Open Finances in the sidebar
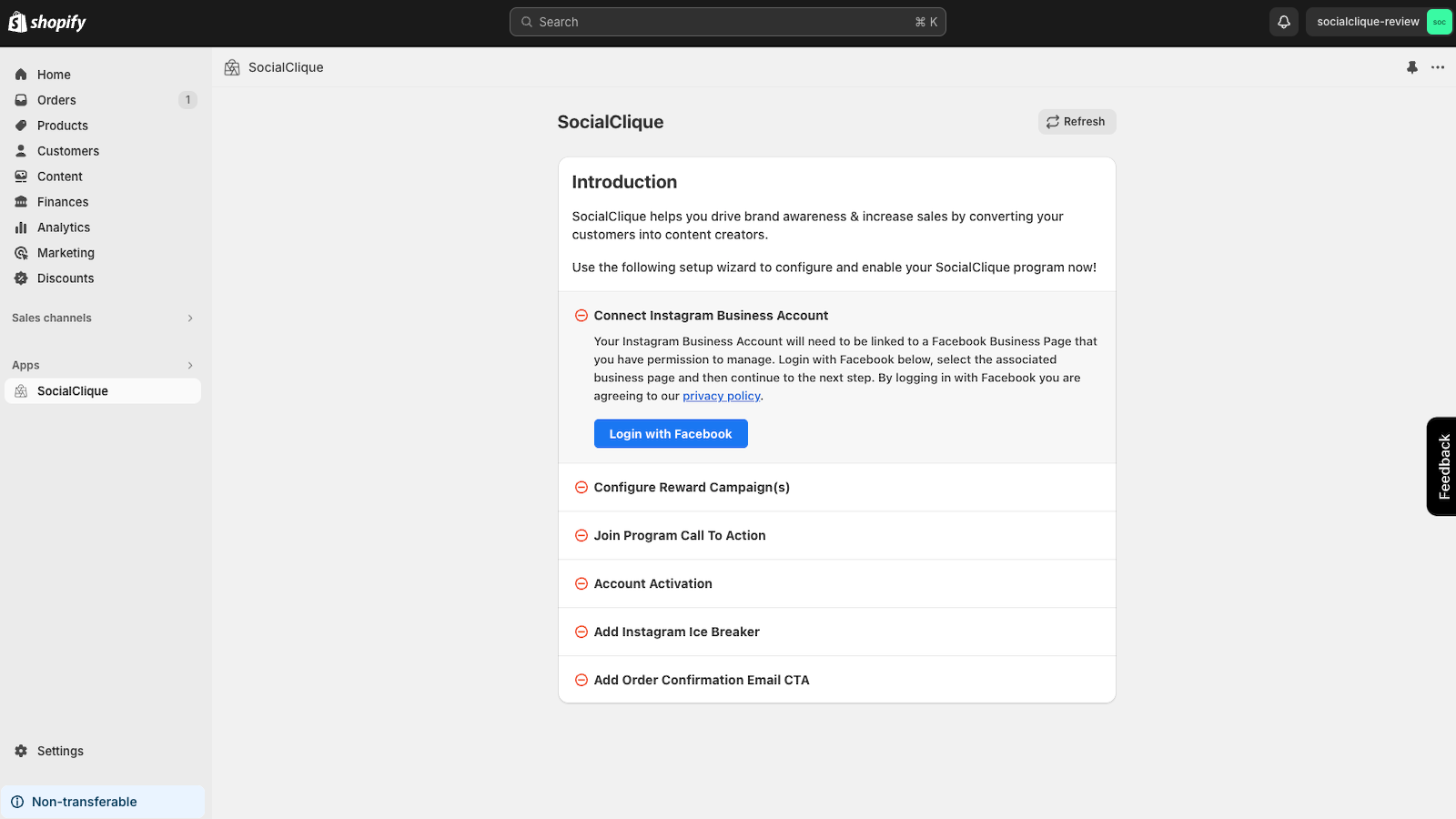 [x=103, y=202]
